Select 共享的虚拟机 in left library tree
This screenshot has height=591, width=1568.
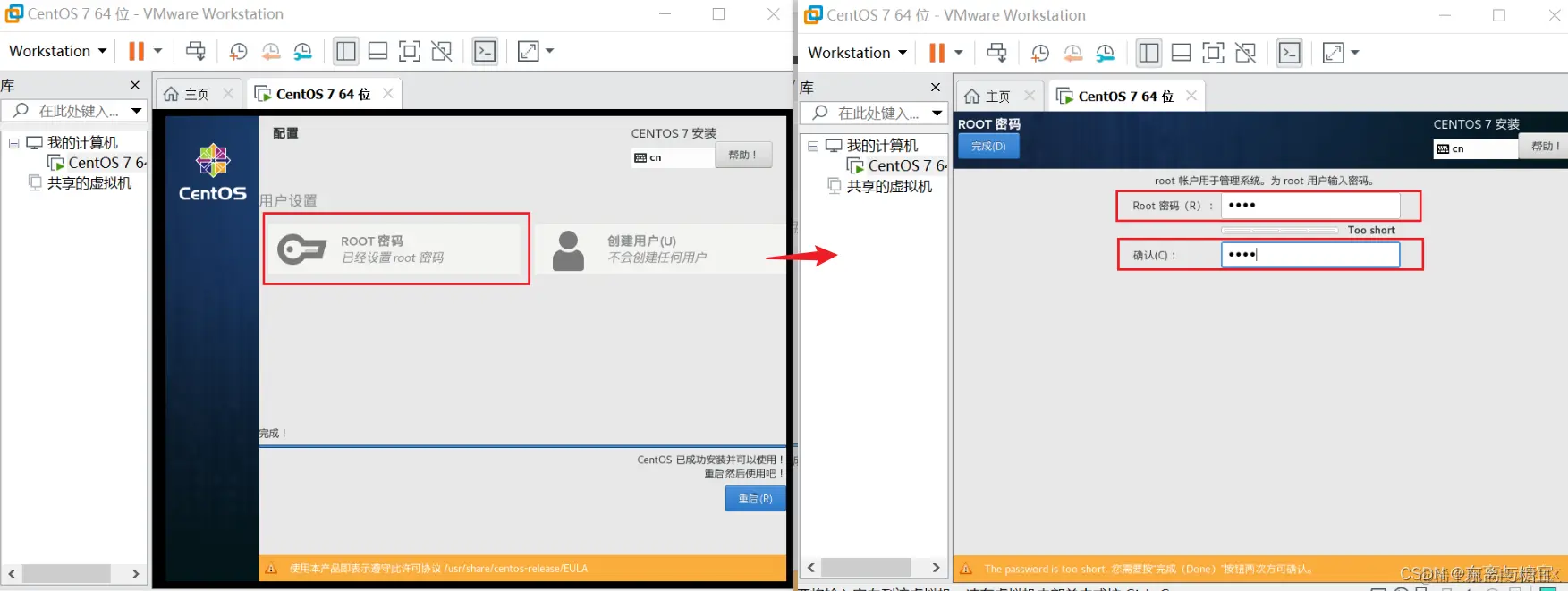click(x=81, y=182)
